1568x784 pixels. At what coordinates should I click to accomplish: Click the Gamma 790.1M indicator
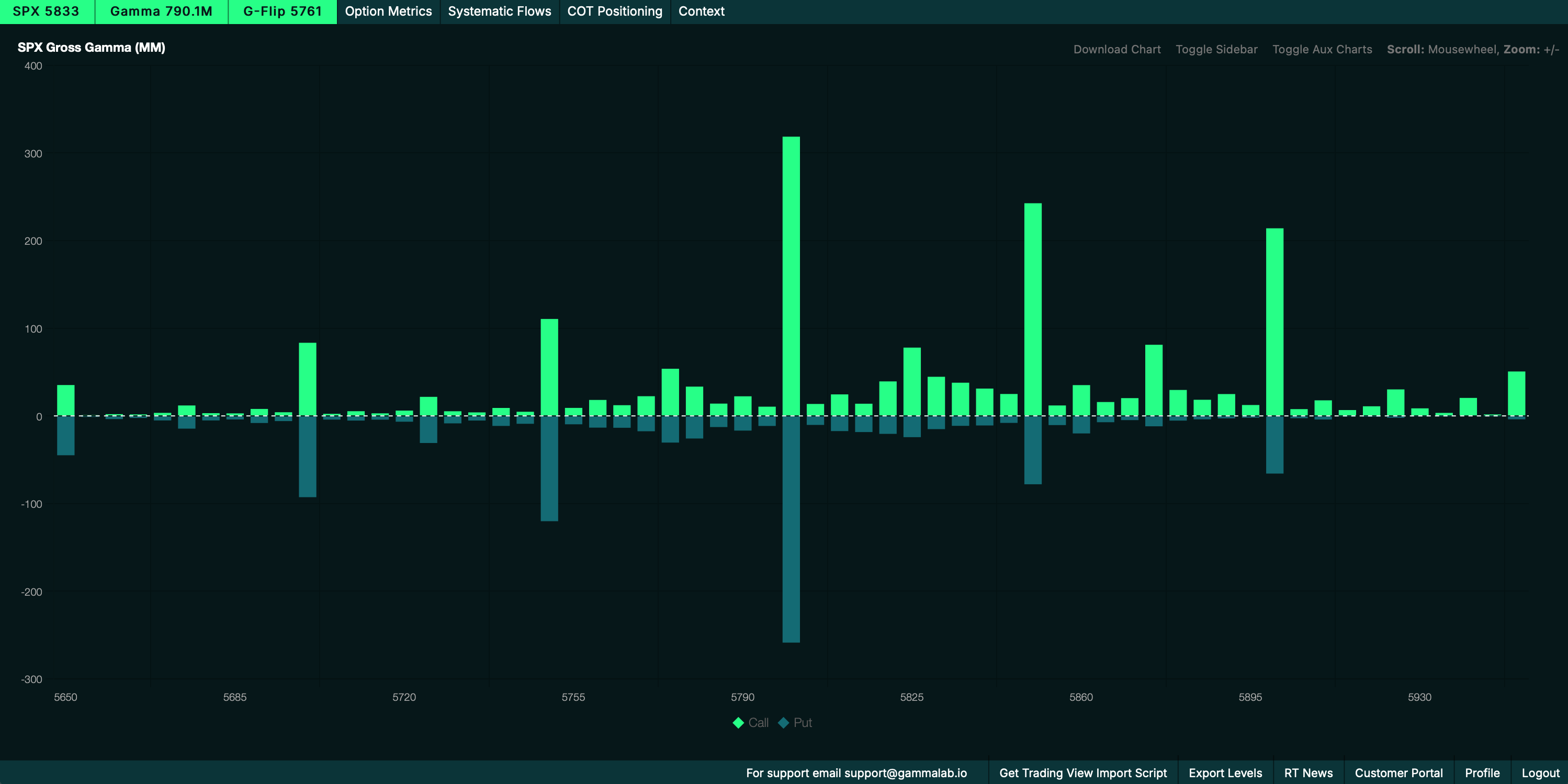click(161, 12)
